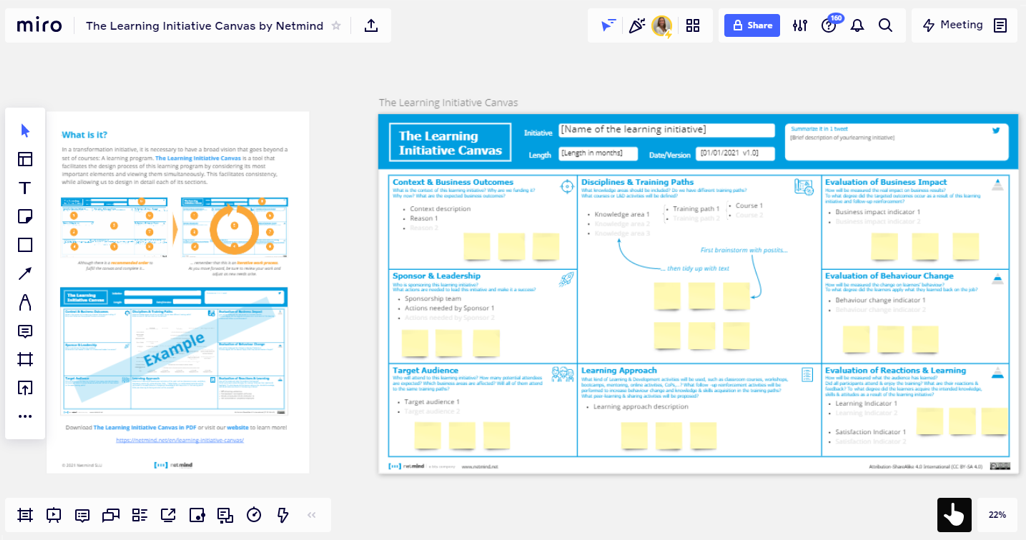Expand more tools with three dots
The image size is (1027, 543).
25,416
